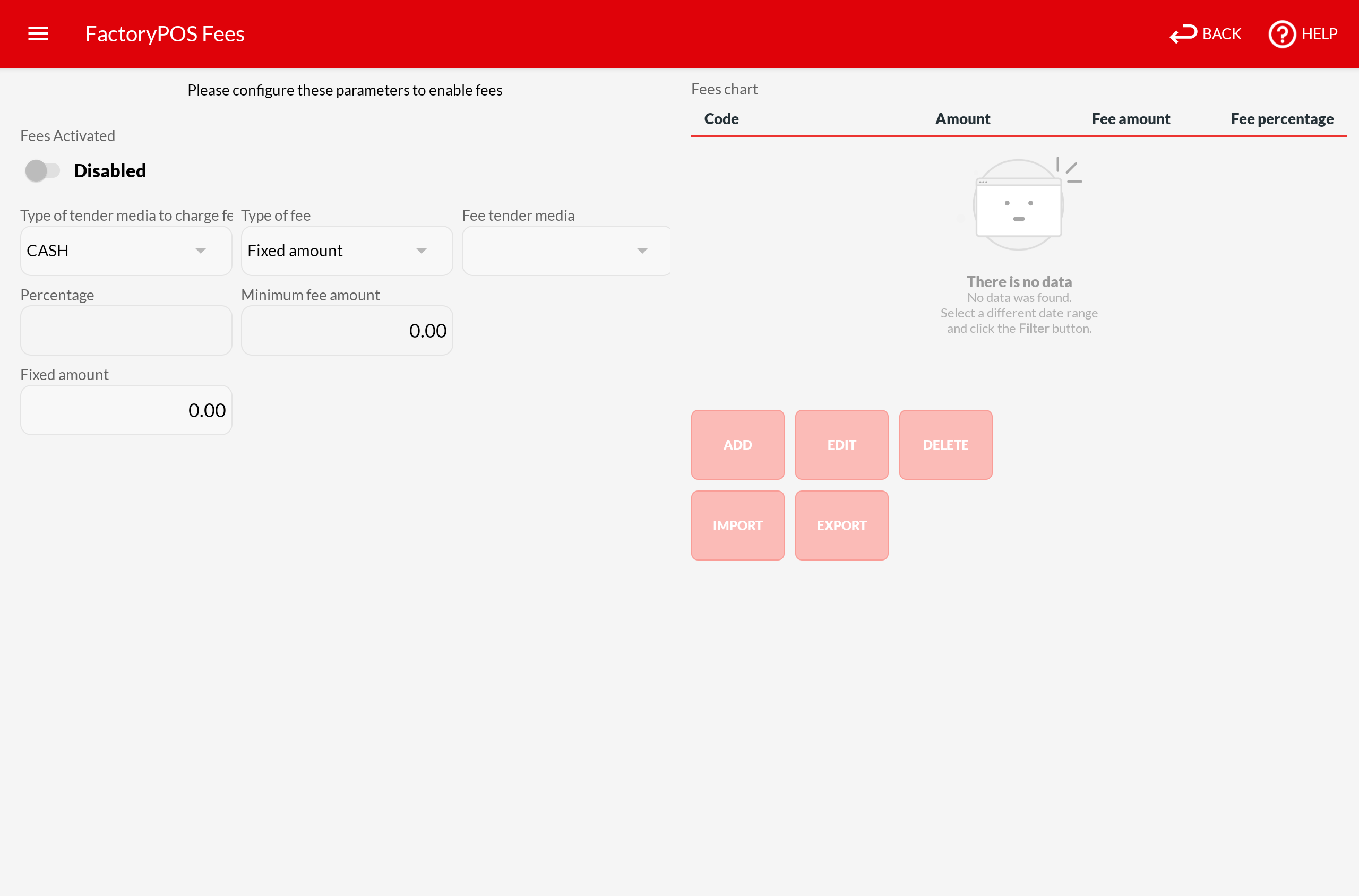The height and width of the screenshot is (896, 1359).
Task: Click the Minimum fee amount field
Action: [x=346, y=330]
